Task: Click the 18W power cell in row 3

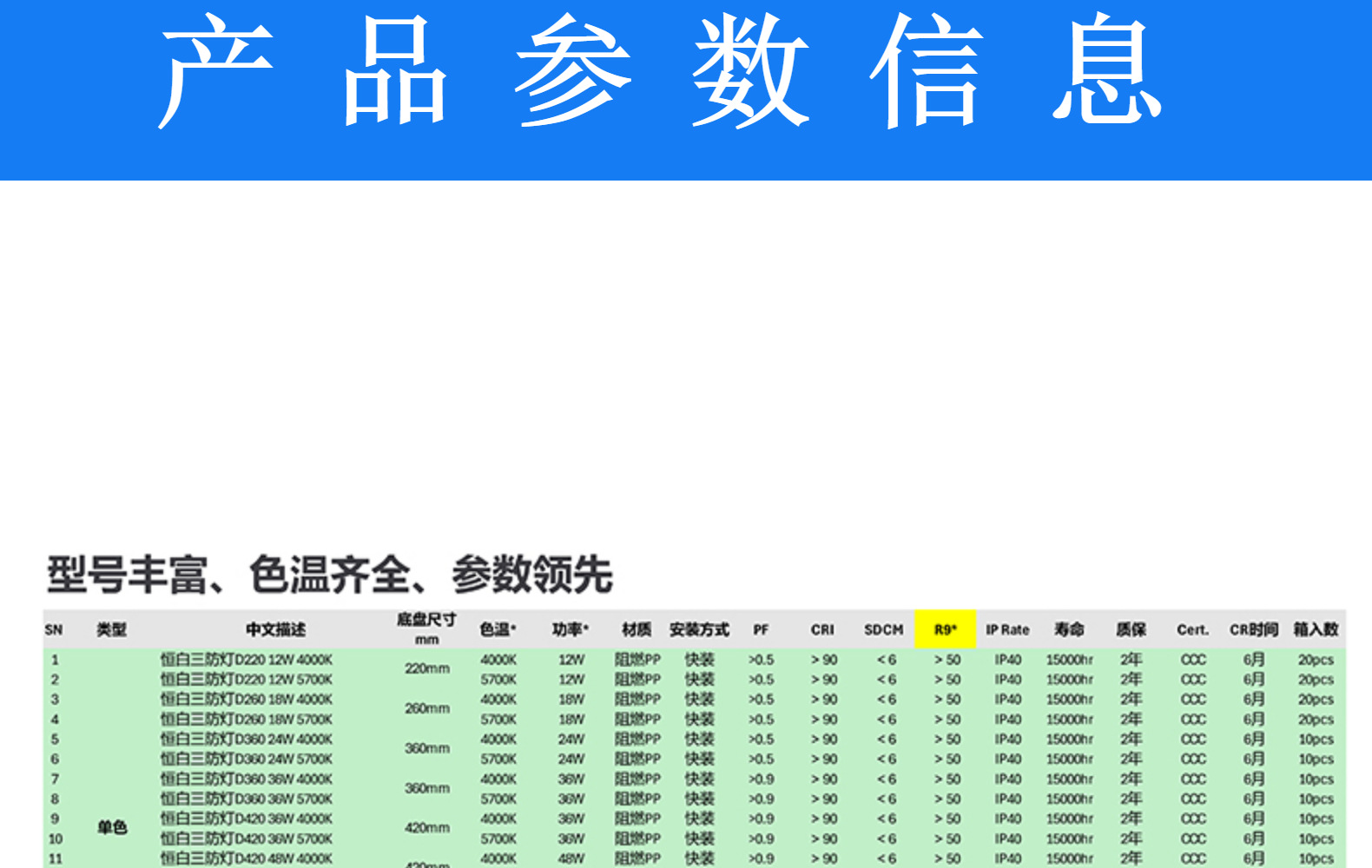Action: click(571, 700)
